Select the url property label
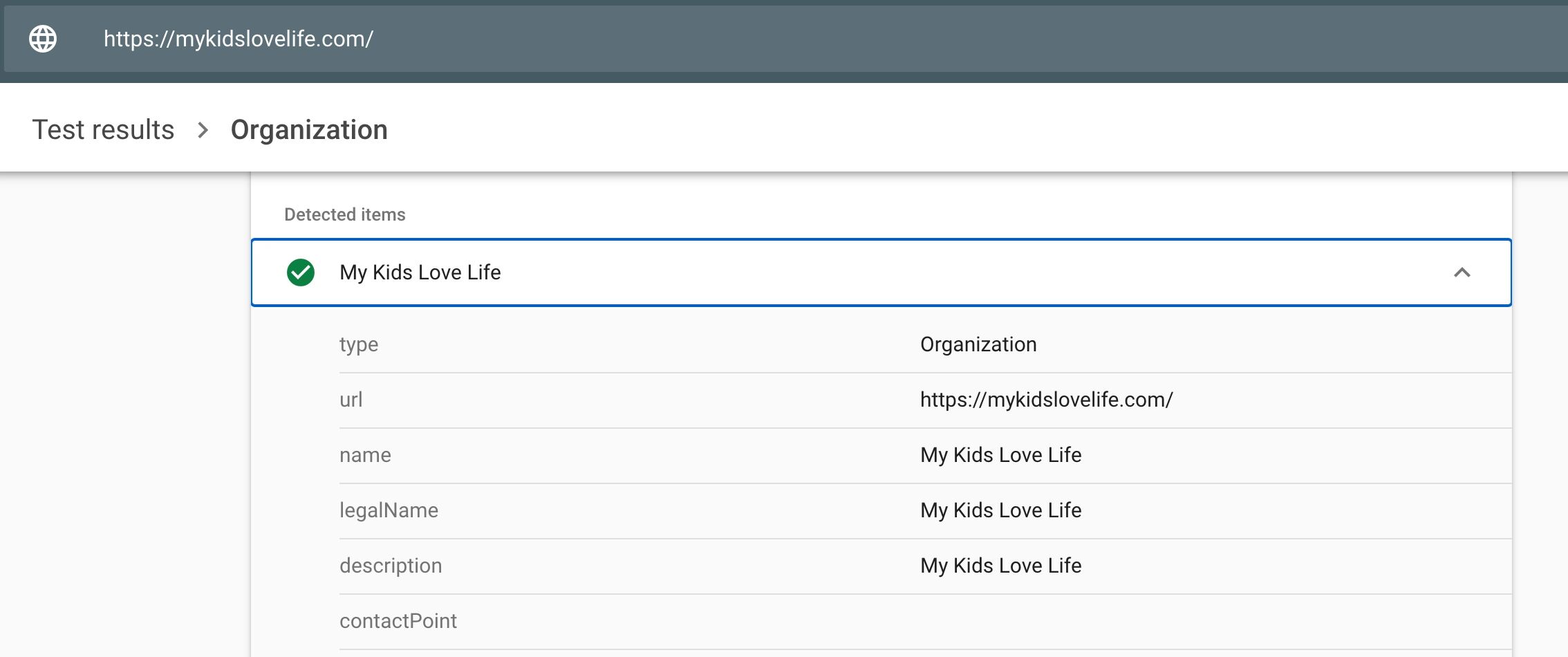Screen dimensions: 1568x657 pyautogui.click(x=351, y=400)
